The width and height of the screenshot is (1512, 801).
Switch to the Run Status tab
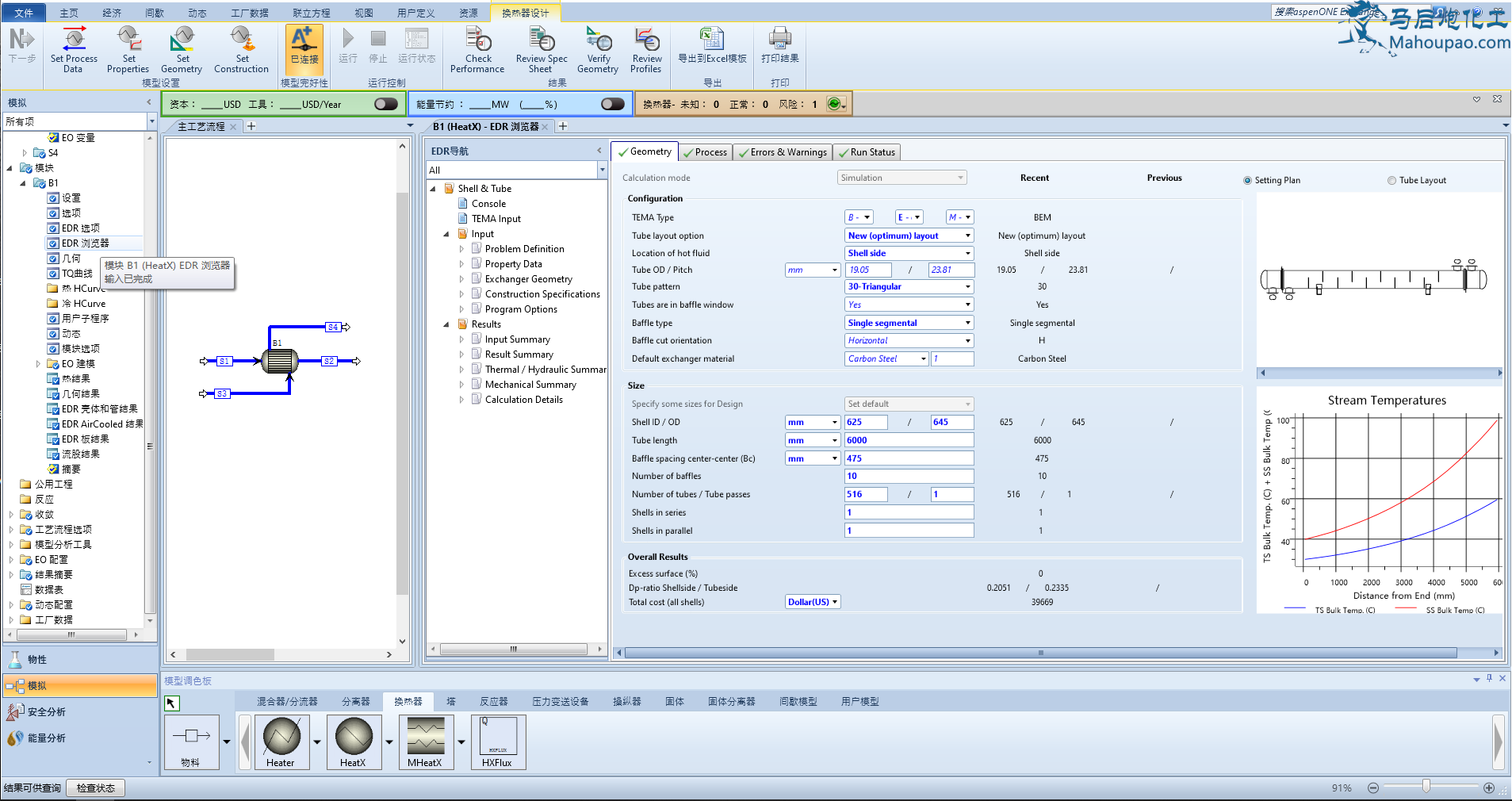pos(867,152)
